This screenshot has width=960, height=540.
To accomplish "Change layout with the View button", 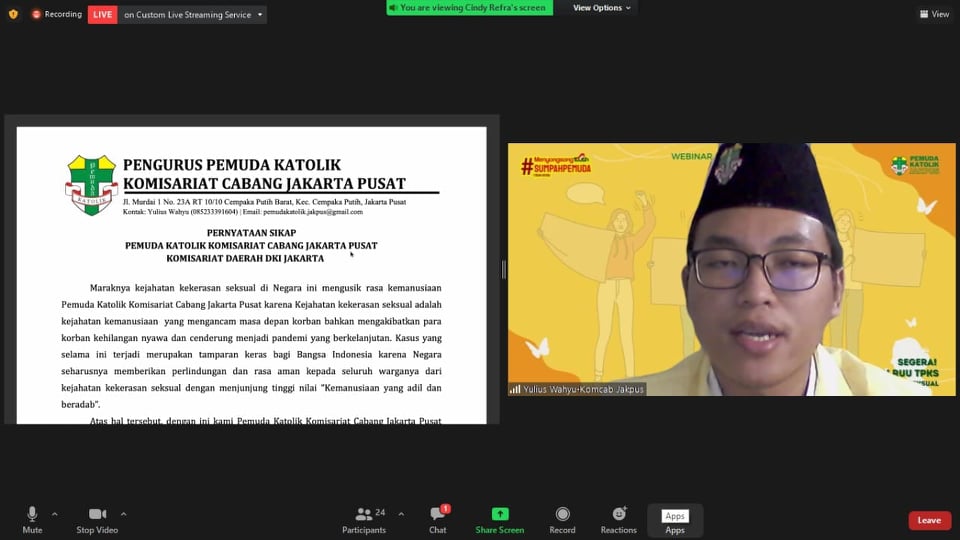I will coord(934,14).
